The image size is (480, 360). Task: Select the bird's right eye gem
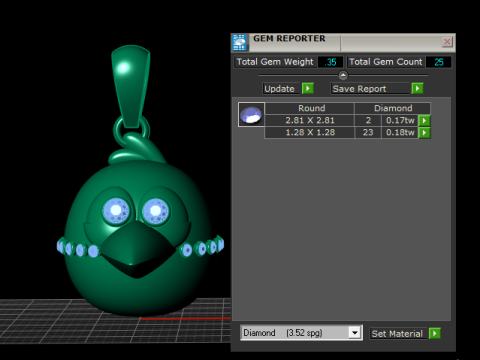(x=155, y=211)
